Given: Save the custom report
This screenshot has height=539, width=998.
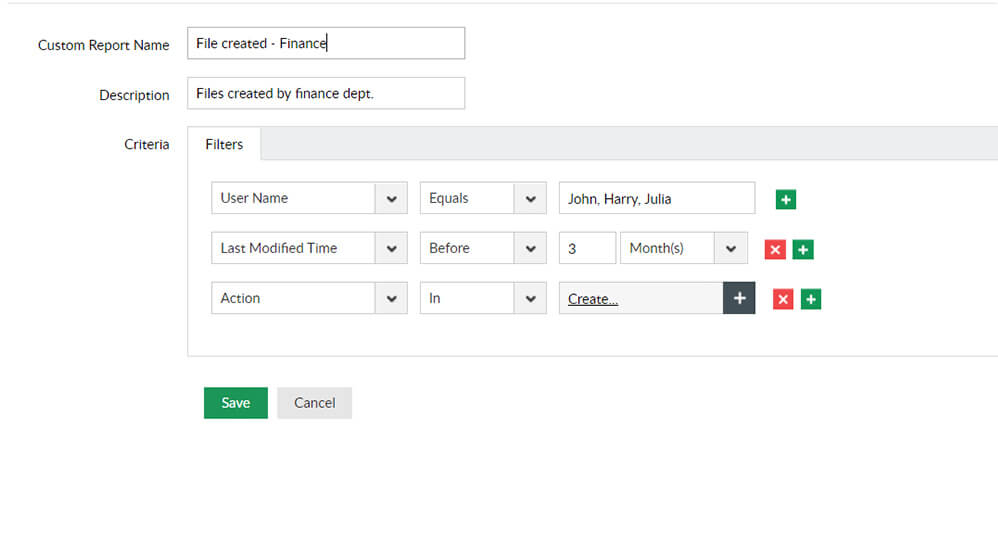Looking at the screenshot, I should 236,402.
